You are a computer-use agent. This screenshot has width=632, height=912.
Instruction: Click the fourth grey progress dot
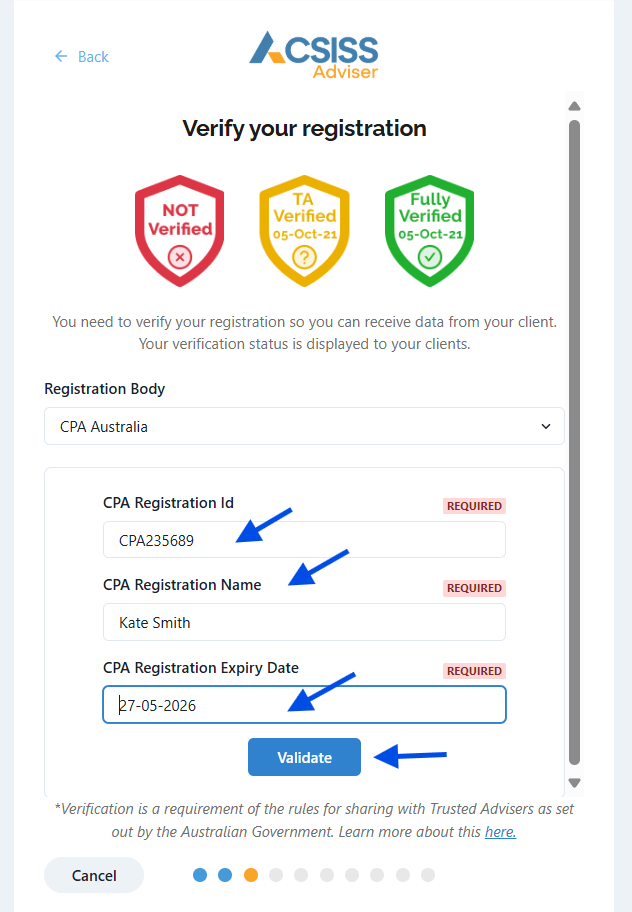(352, 875)
